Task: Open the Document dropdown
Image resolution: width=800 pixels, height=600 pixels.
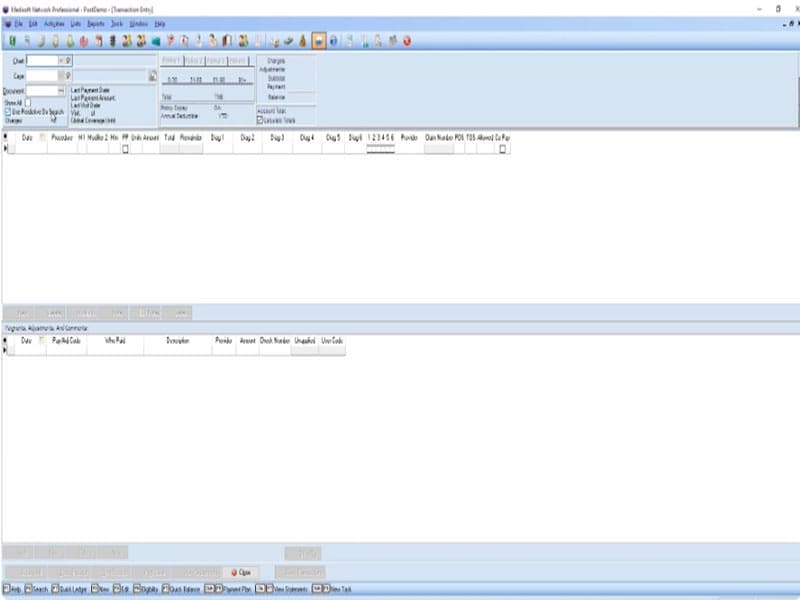Action: (x=61, y=90)
